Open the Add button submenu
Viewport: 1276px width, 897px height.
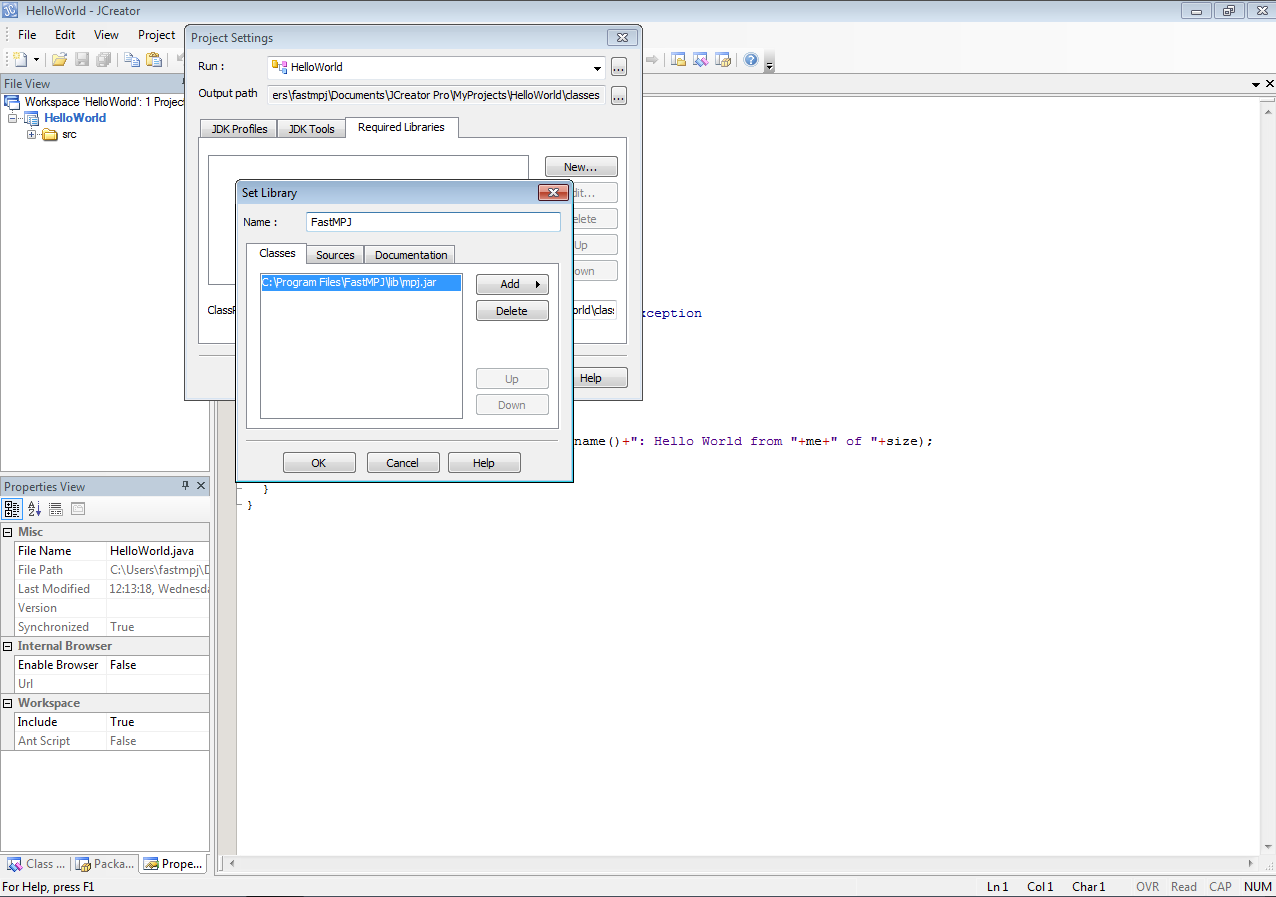click(512, 285)
